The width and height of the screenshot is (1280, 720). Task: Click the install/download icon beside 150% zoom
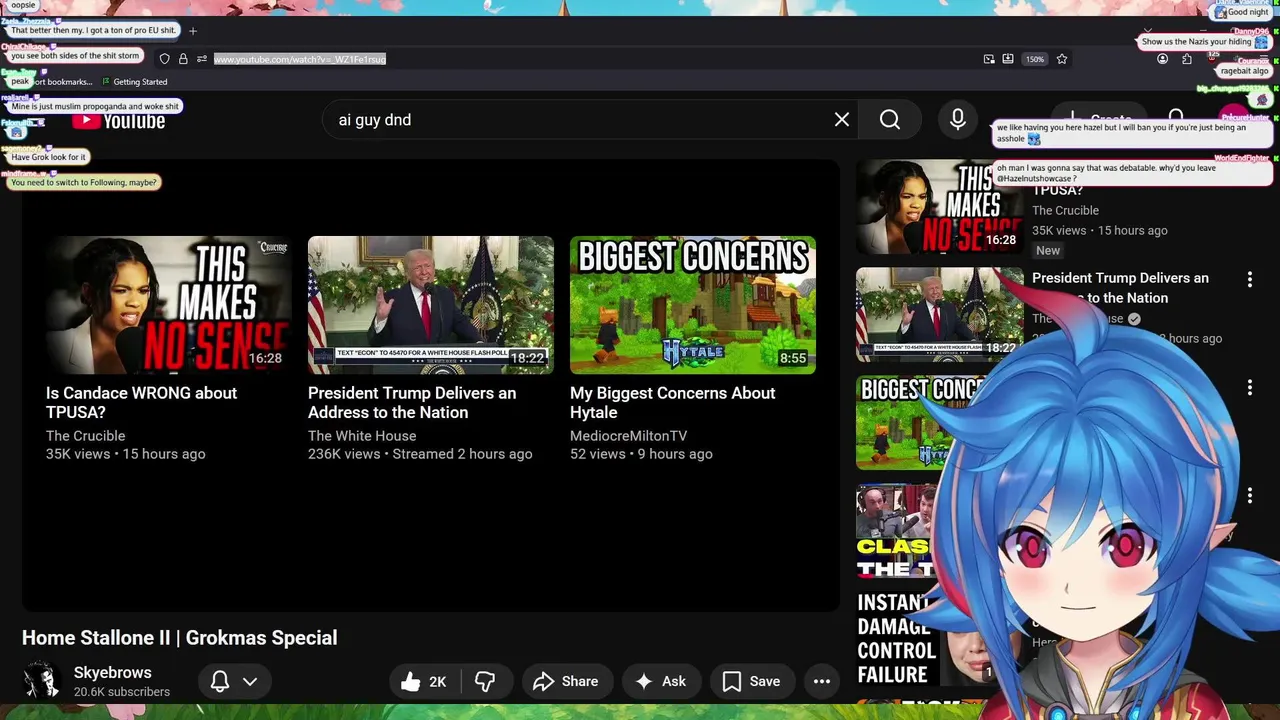pos(1008,59)
